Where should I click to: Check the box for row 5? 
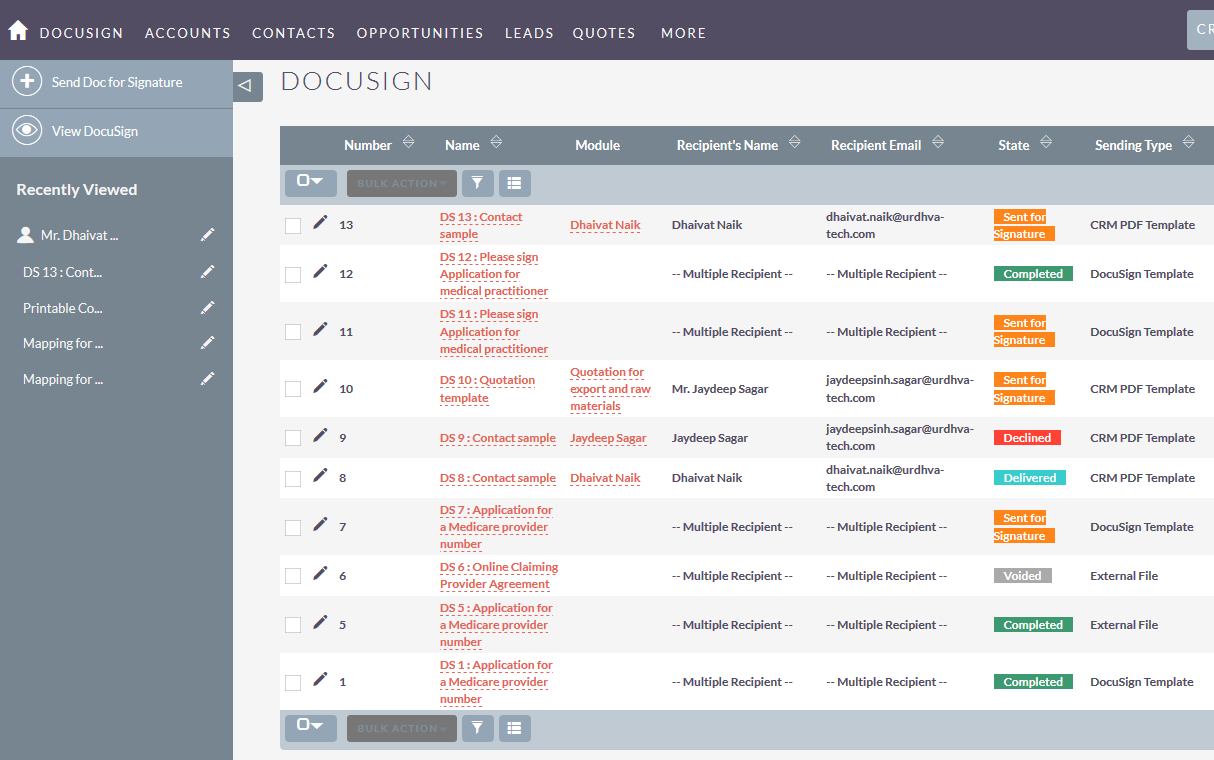tap(293, 625)
